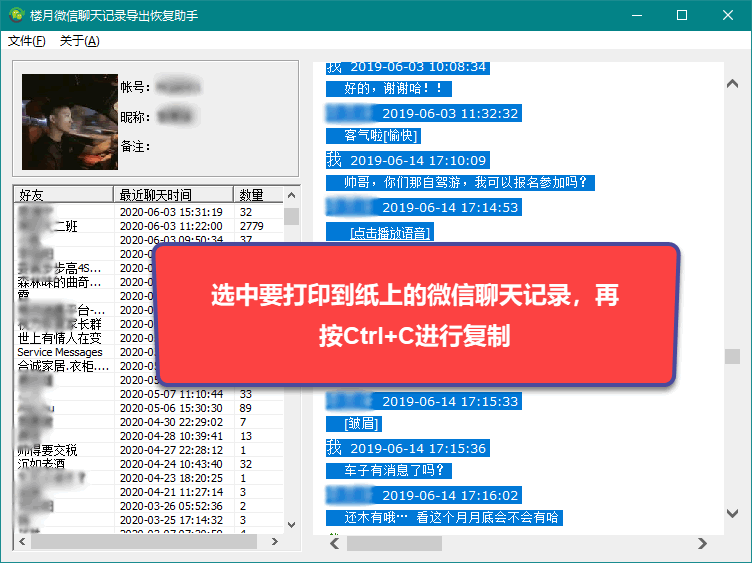Screen dimensions: 752x563
Task: Click friend list vertical scrollbar thumb
Action: [291, 216]
